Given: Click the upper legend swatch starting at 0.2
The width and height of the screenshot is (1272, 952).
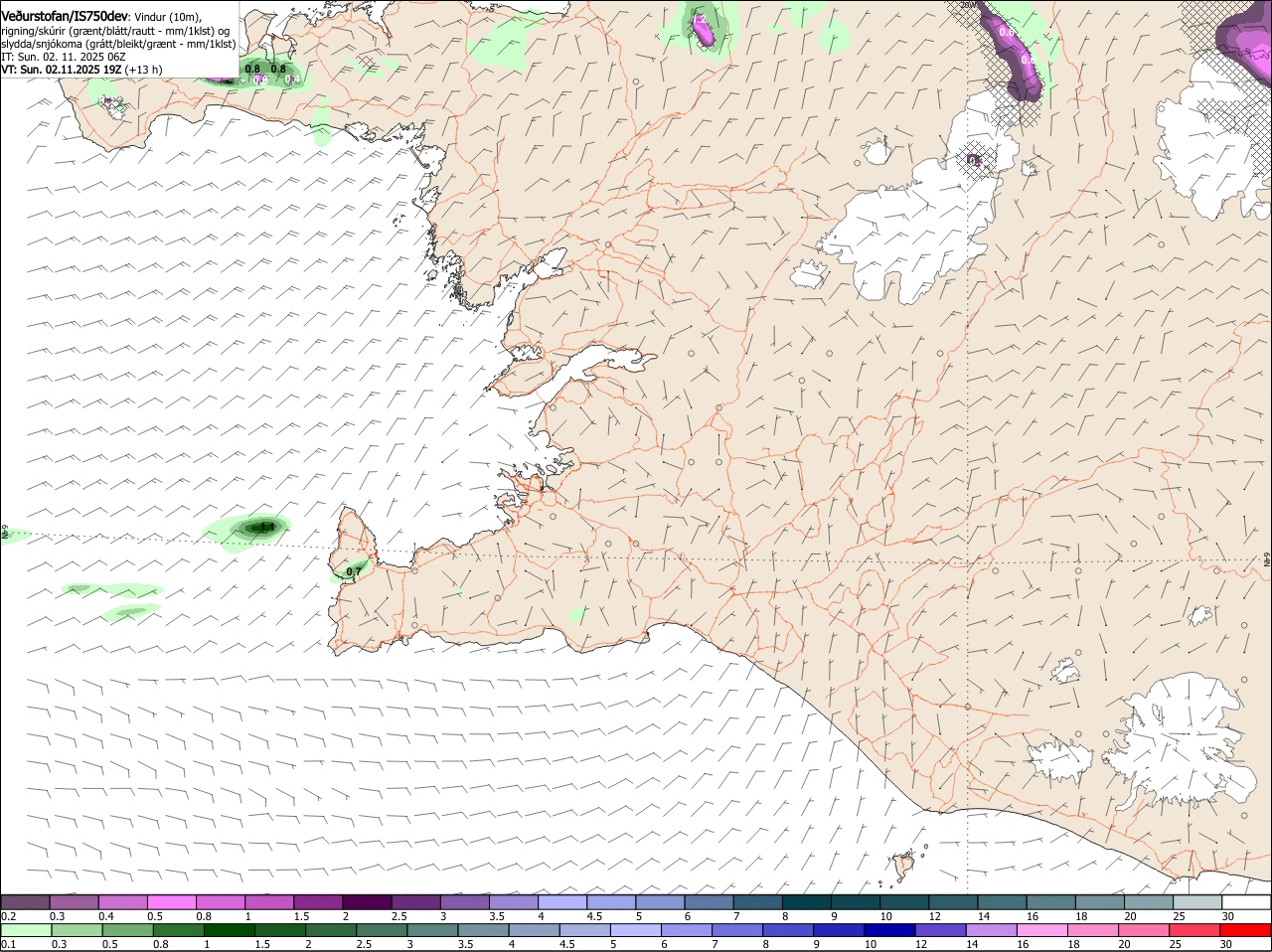Looking at the screenshot, I should tap(25, 902).
